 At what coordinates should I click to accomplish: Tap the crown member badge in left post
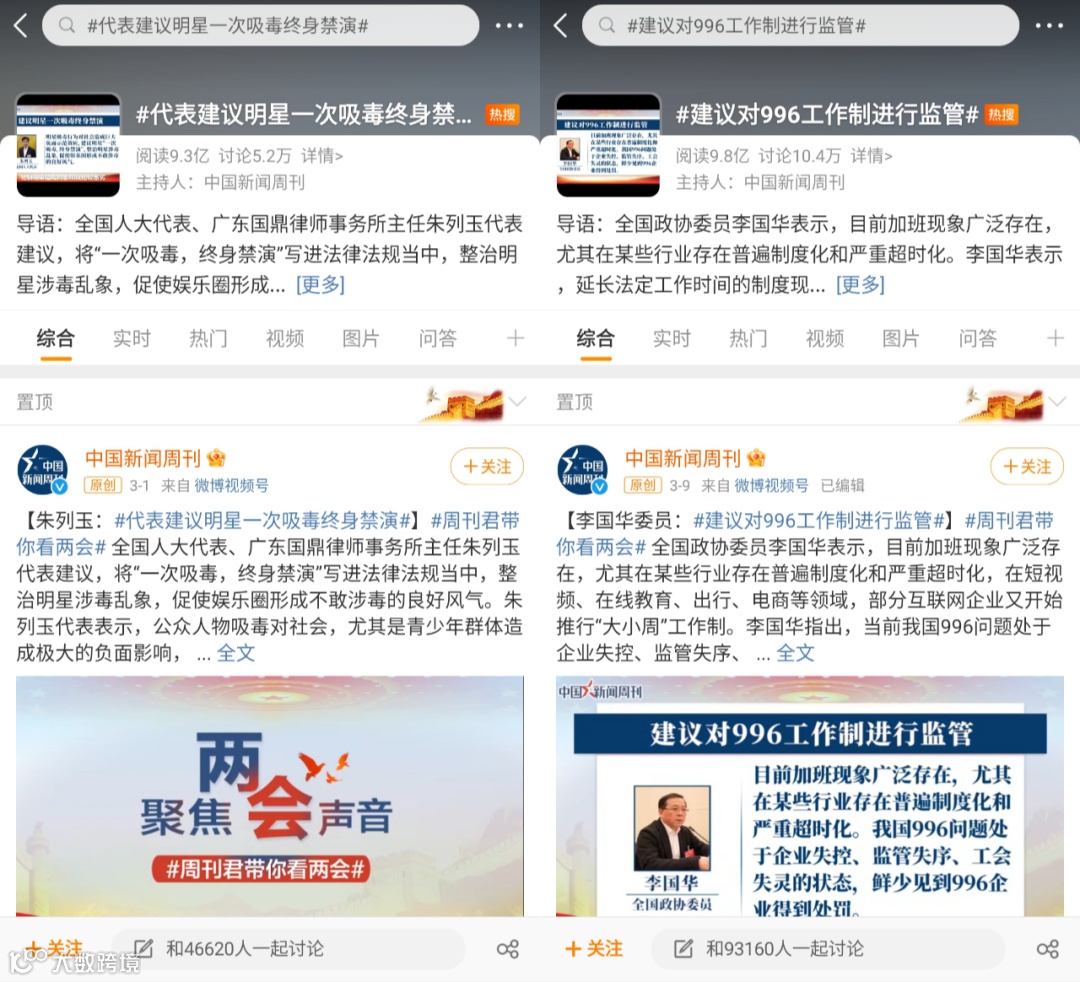pyautogui.click(x=217, y=457)
